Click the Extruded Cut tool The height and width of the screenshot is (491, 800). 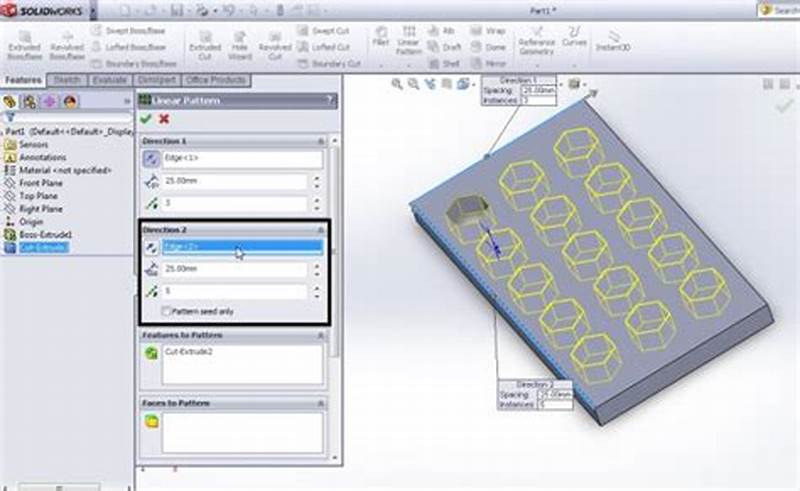point(205,45)
